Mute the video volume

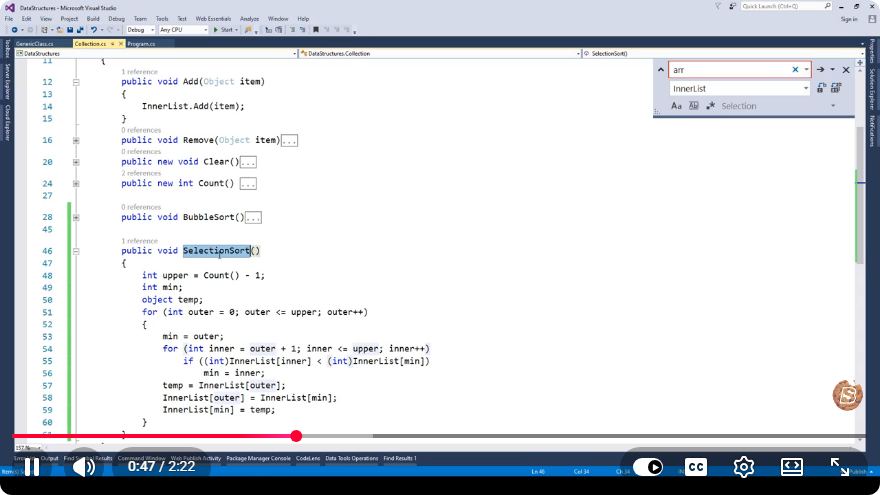pyautogui.click(x=84, y=467)
